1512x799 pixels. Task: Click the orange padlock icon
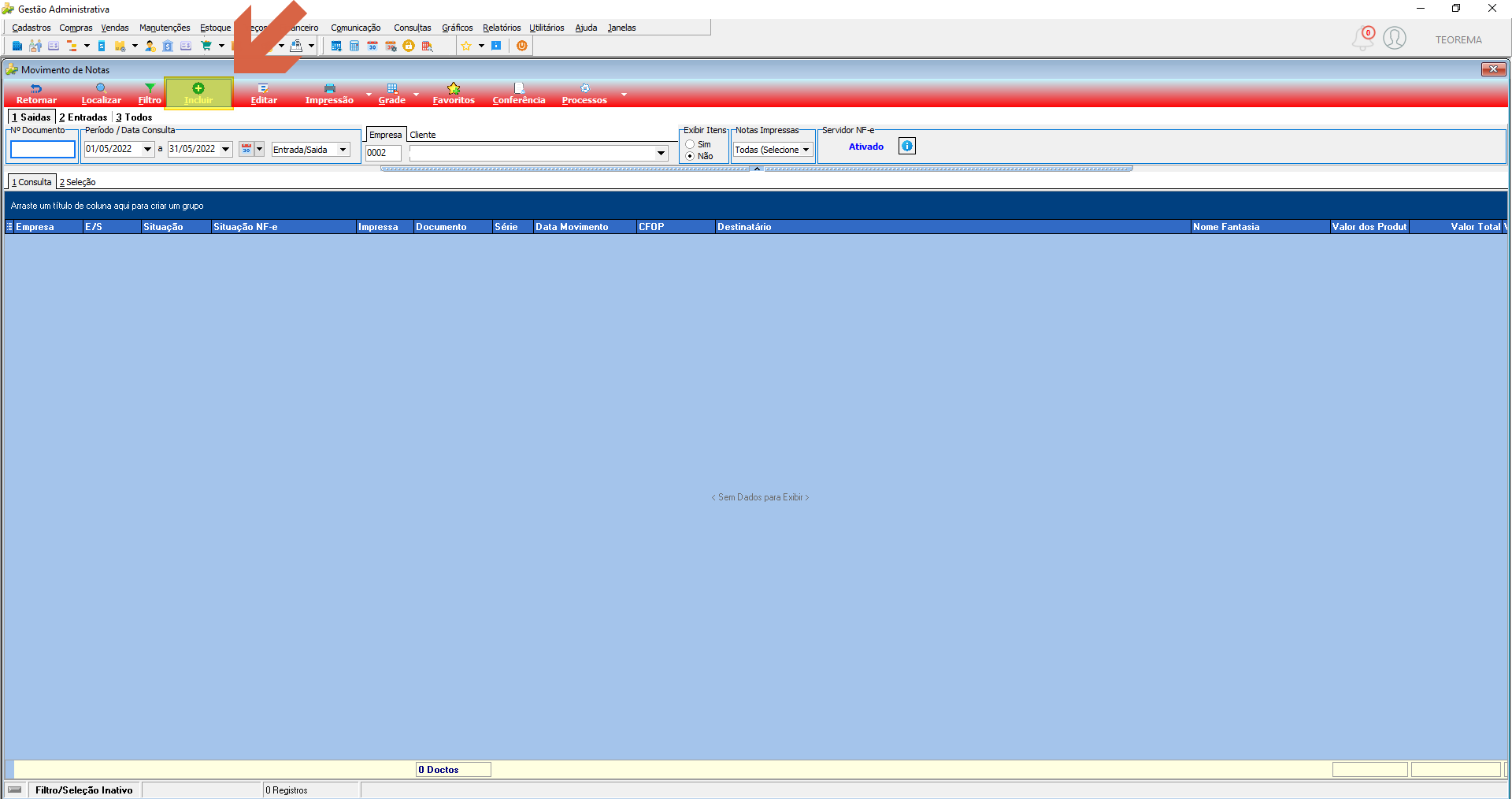click(409, 46)
